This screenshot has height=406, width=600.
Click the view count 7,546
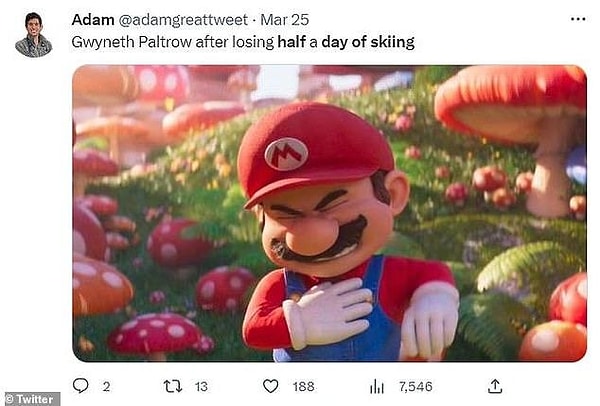[414, 386]
